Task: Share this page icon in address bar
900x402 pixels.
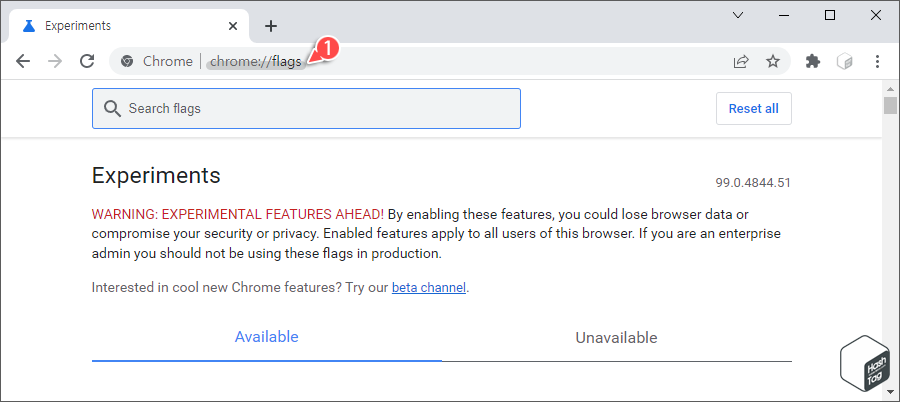Action: pyautogui.click(x=741, y=61)
